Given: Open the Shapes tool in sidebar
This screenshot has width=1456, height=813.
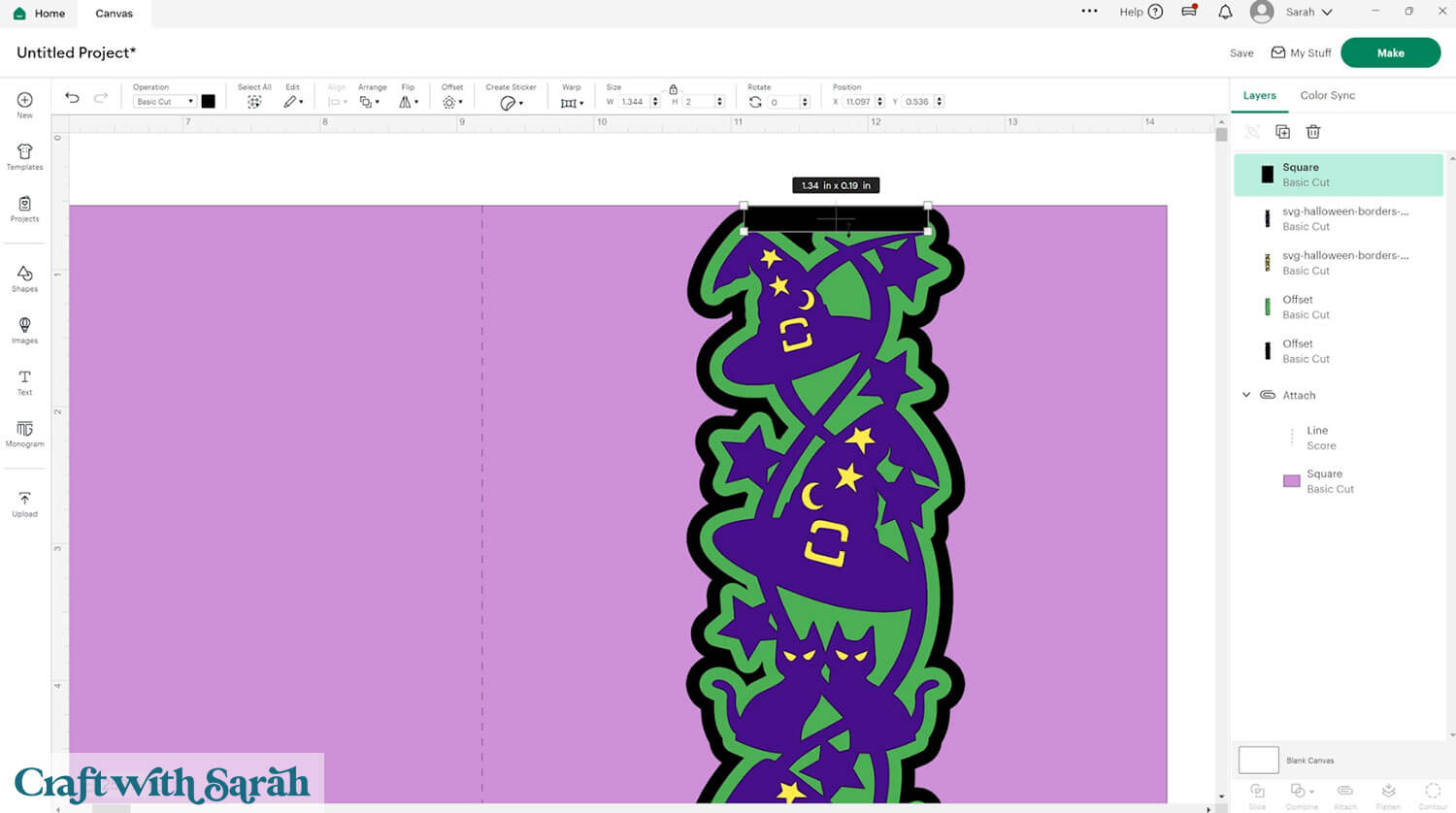Looking at the screenshot, I should coord(24,277).
